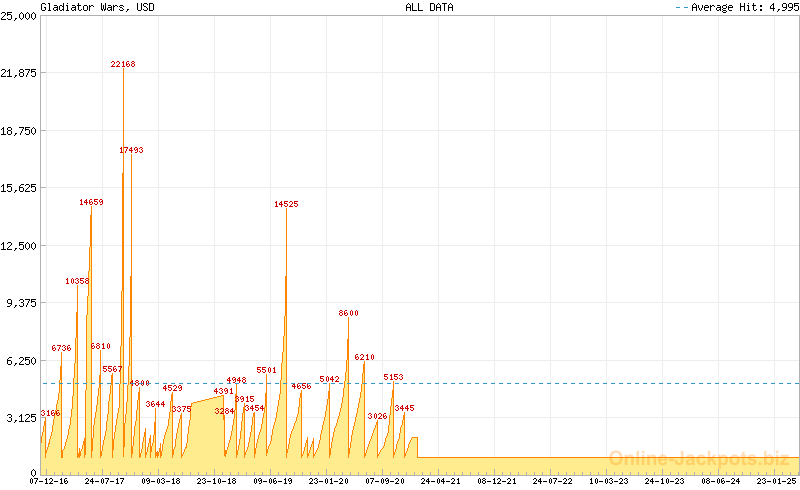The height and width of the screenshot is (490, 800).
Task: Select the 09-06-19 x-axis date label
Action: 273,481
